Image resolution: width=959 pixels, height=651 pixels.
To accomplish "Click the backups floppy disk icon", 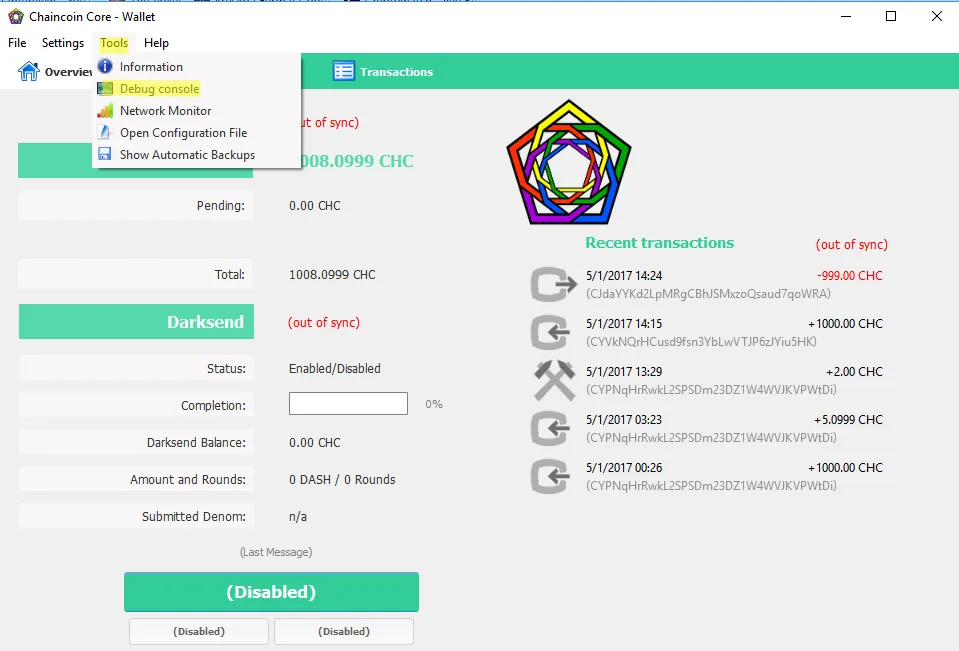I will pyautogui.click(x=105, y=154).
